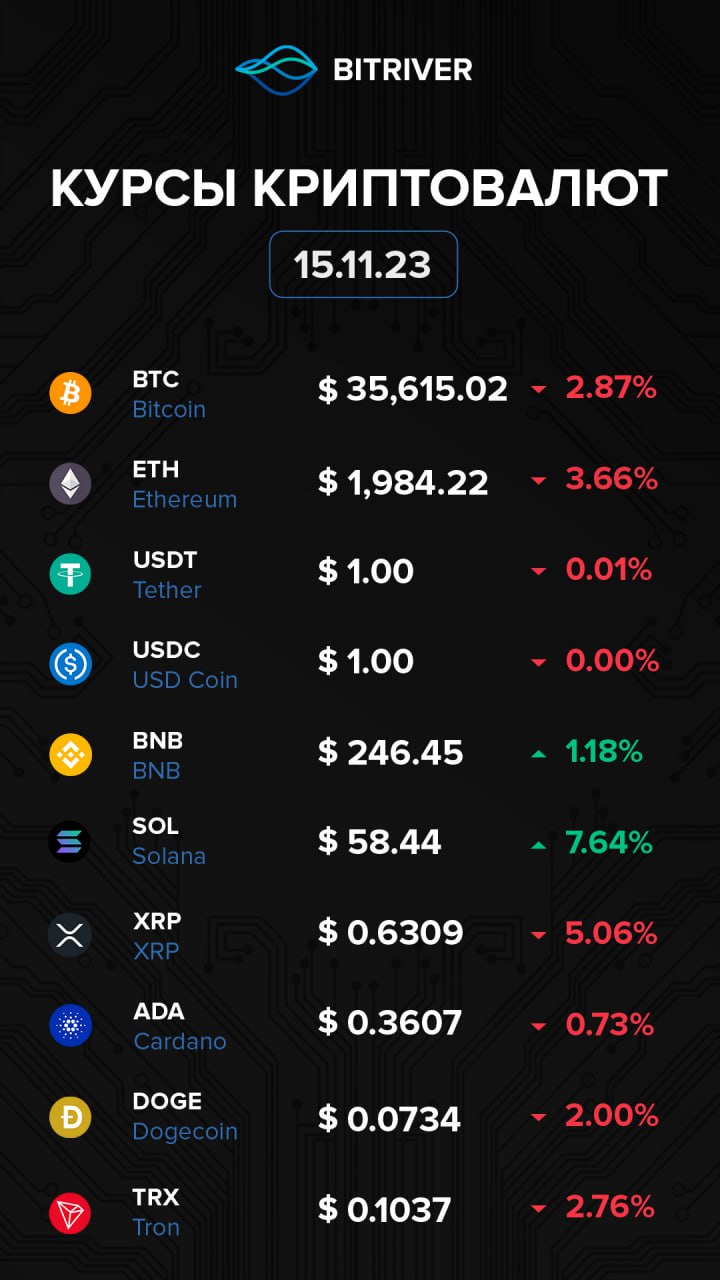Click the red Tron icon
The height and width of the screenshot is (1280, 720).
pos(70,1213)
